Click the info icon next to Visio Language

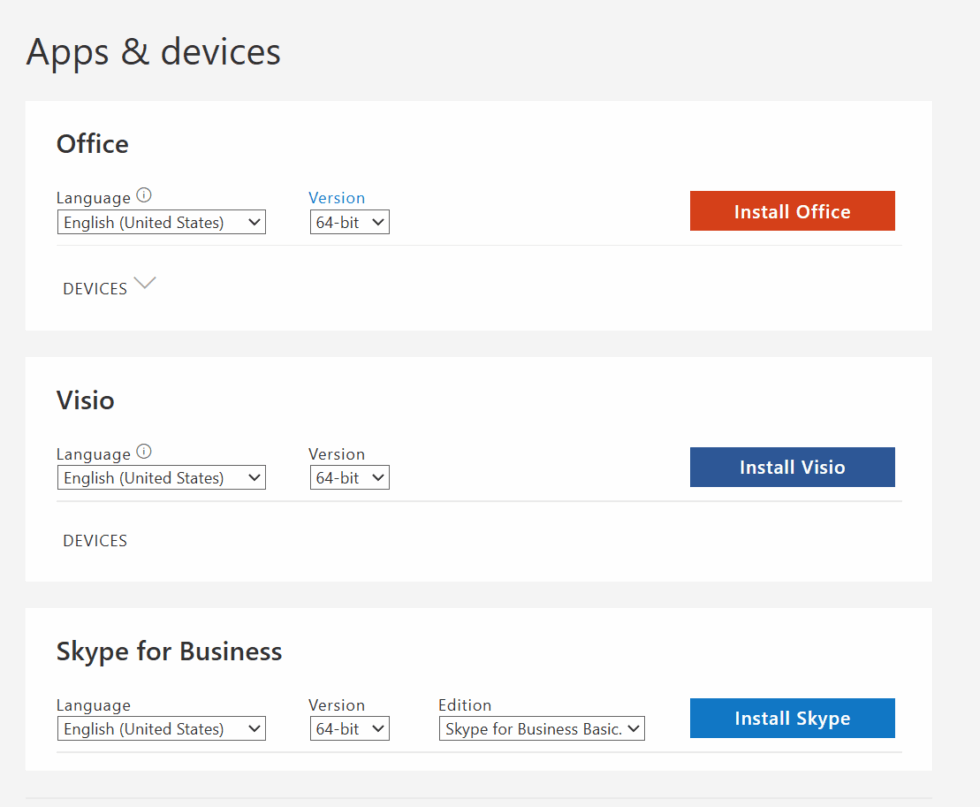point(144,451)
